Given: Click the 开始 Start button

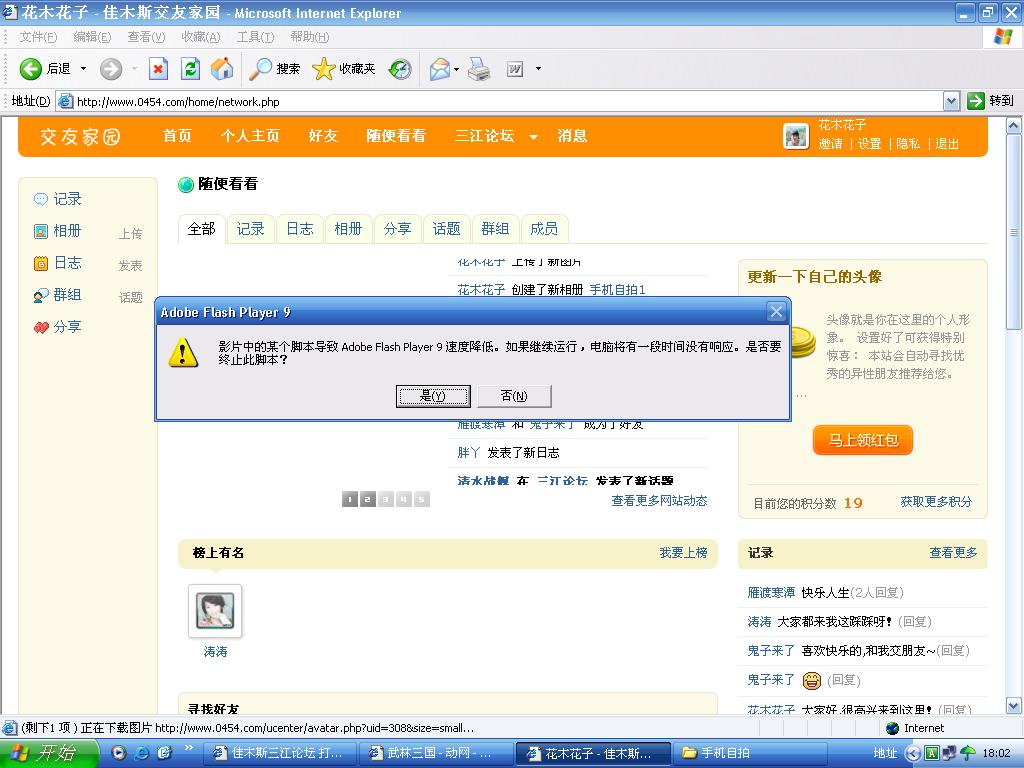Looking at the screenshot, I should 50,753.
